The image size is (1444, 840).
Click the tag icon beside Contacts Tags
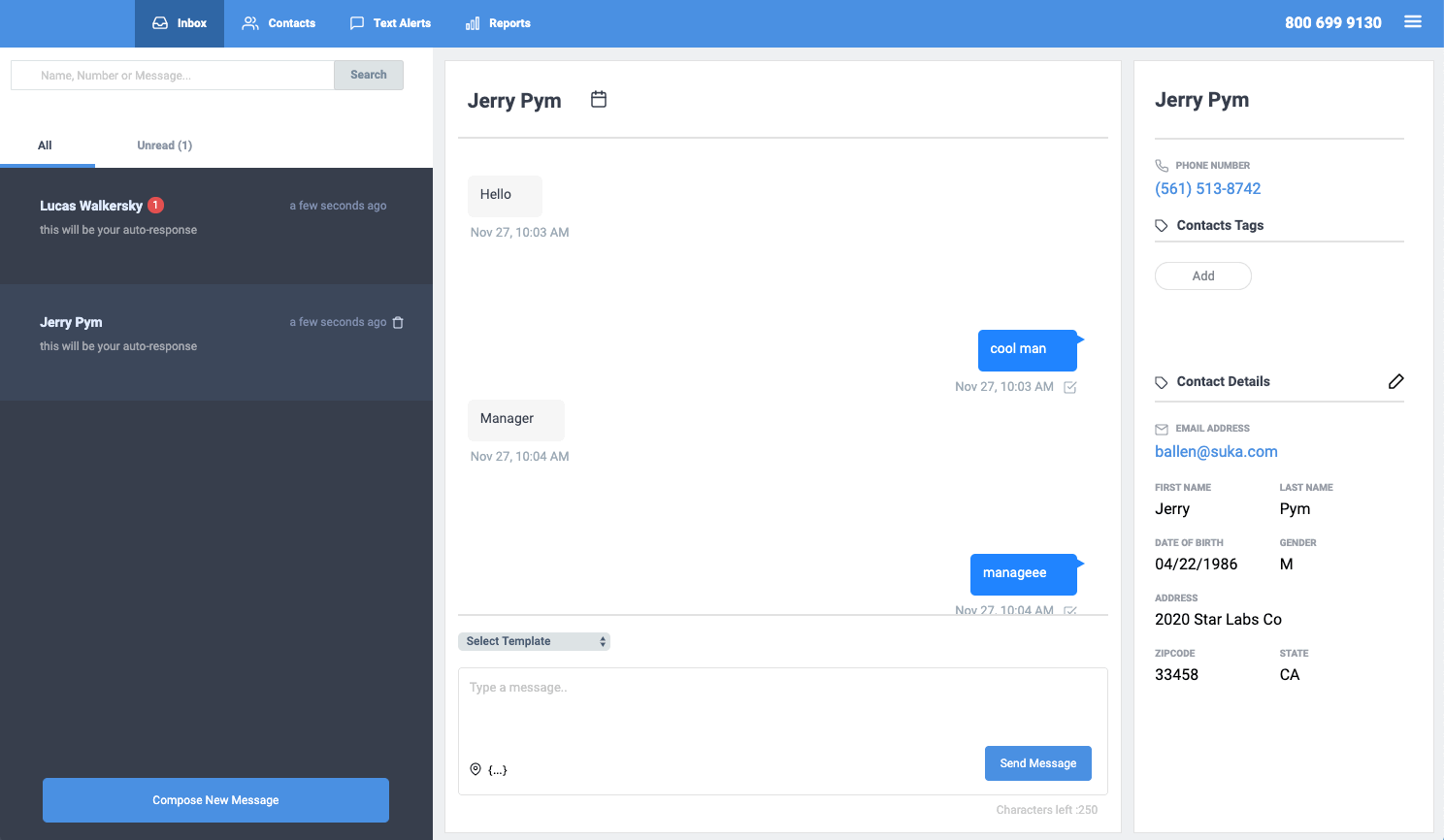1162,226
